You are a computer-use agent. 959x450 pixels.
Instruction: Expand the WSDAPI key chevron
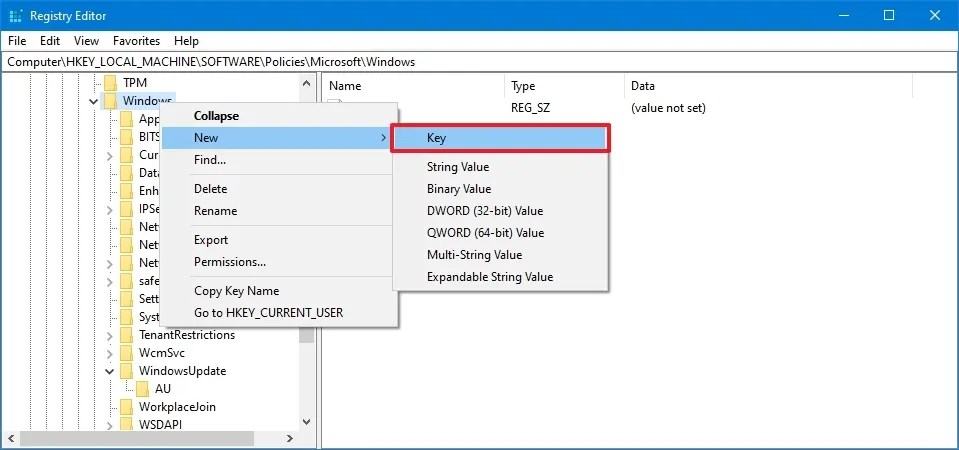tap(109, 425)
